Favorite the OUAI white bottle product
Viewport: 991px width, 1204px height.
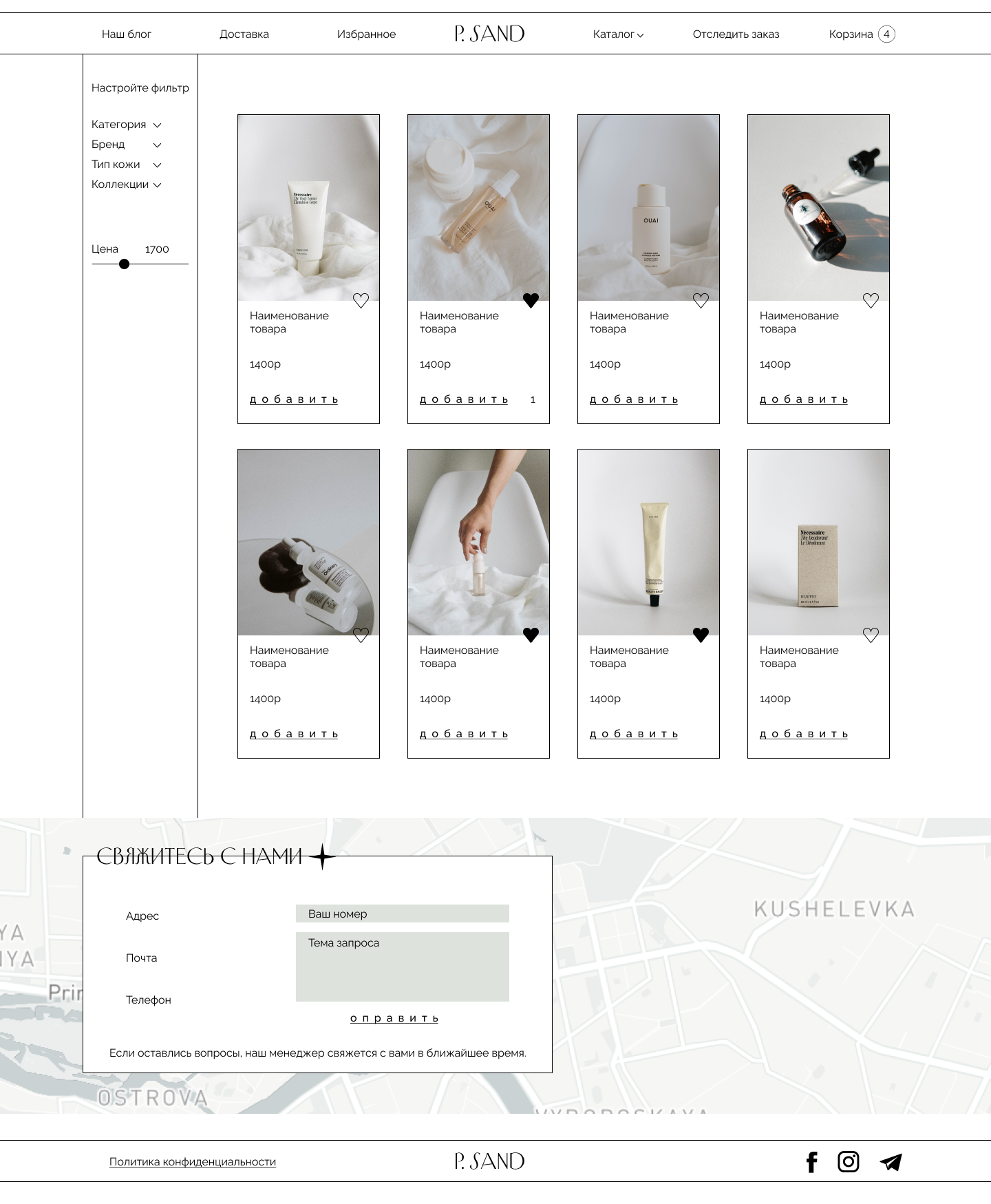pyautogui.click(x=701, y=300)
